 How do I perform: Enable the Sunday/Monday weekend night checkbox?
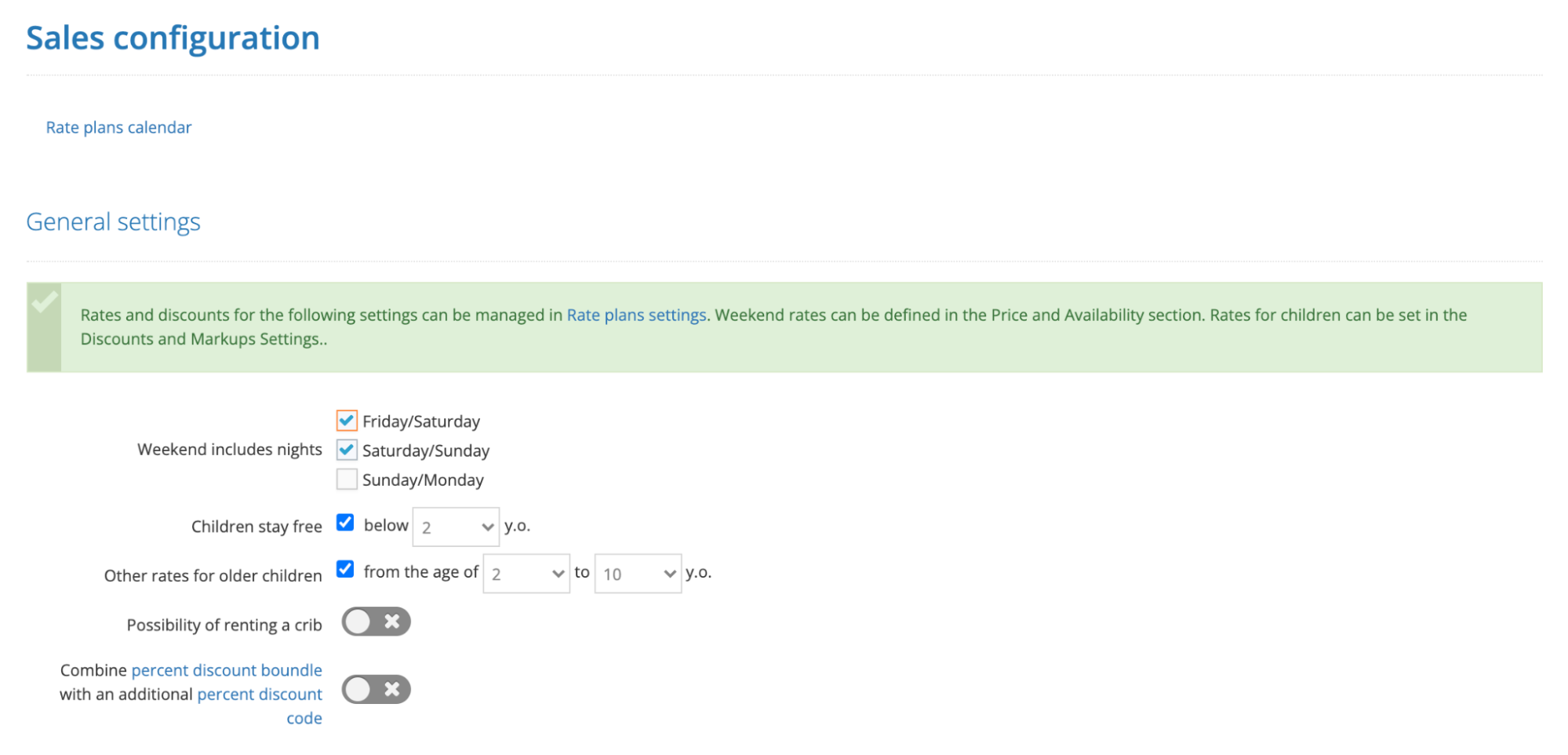click(x=347, y=479)
